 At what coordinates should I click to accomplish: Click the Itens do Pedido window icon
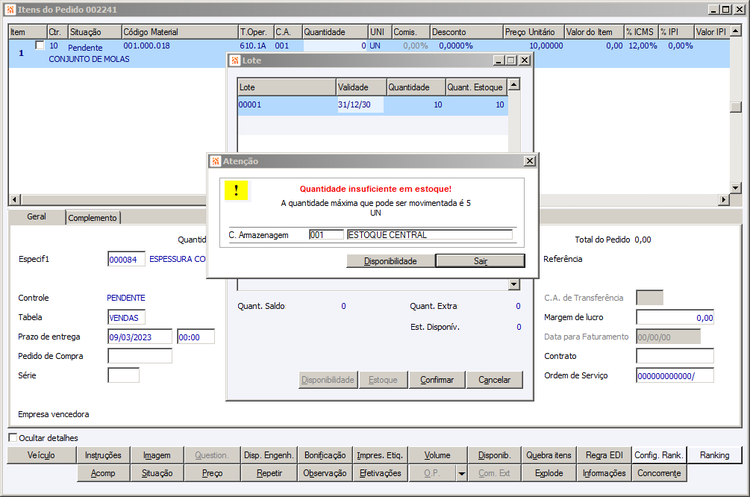pos(11,10)
